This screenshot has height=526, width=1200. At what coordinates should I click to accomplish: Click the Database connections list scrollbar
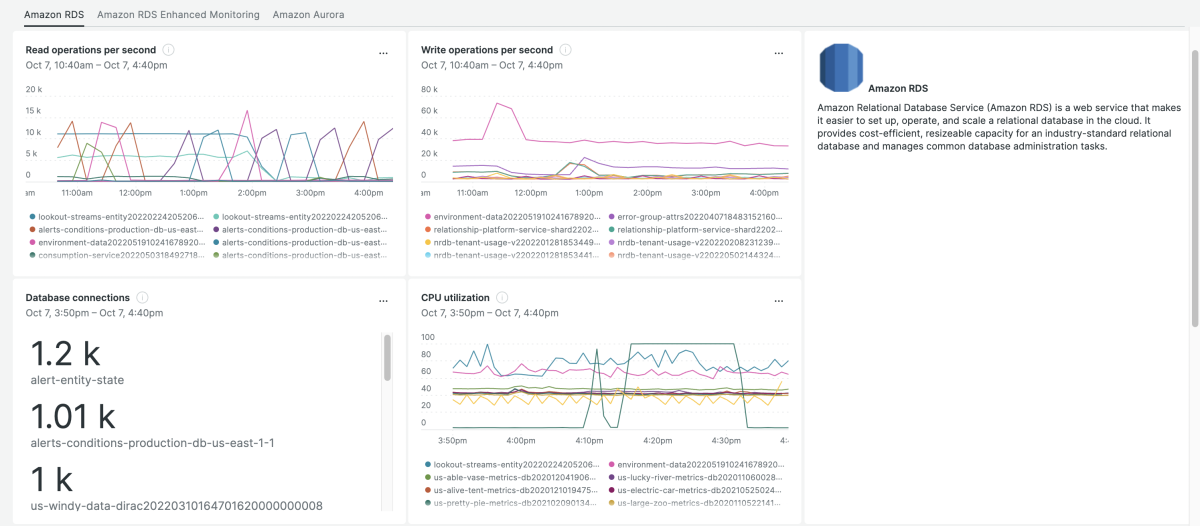[387, 358]
